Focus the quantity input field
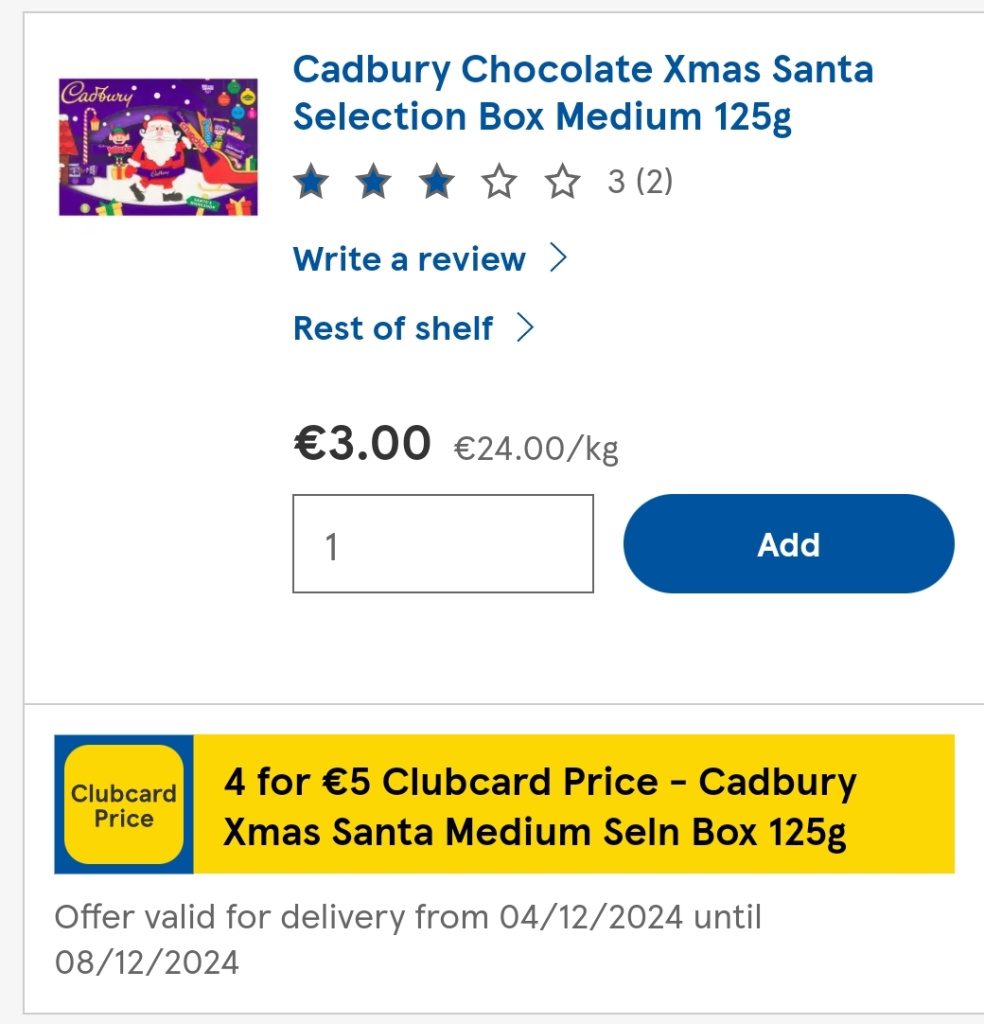The height and width of the screenshot is (1024, 984). coord(443,544)
